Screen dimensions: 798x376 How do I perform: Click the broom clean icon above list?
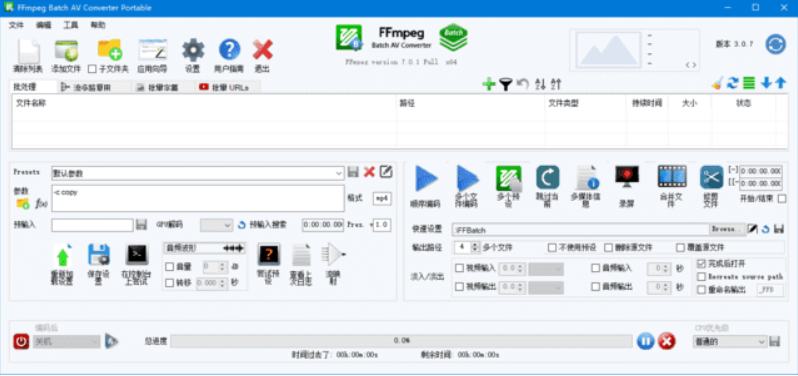[x=718, y=83]
